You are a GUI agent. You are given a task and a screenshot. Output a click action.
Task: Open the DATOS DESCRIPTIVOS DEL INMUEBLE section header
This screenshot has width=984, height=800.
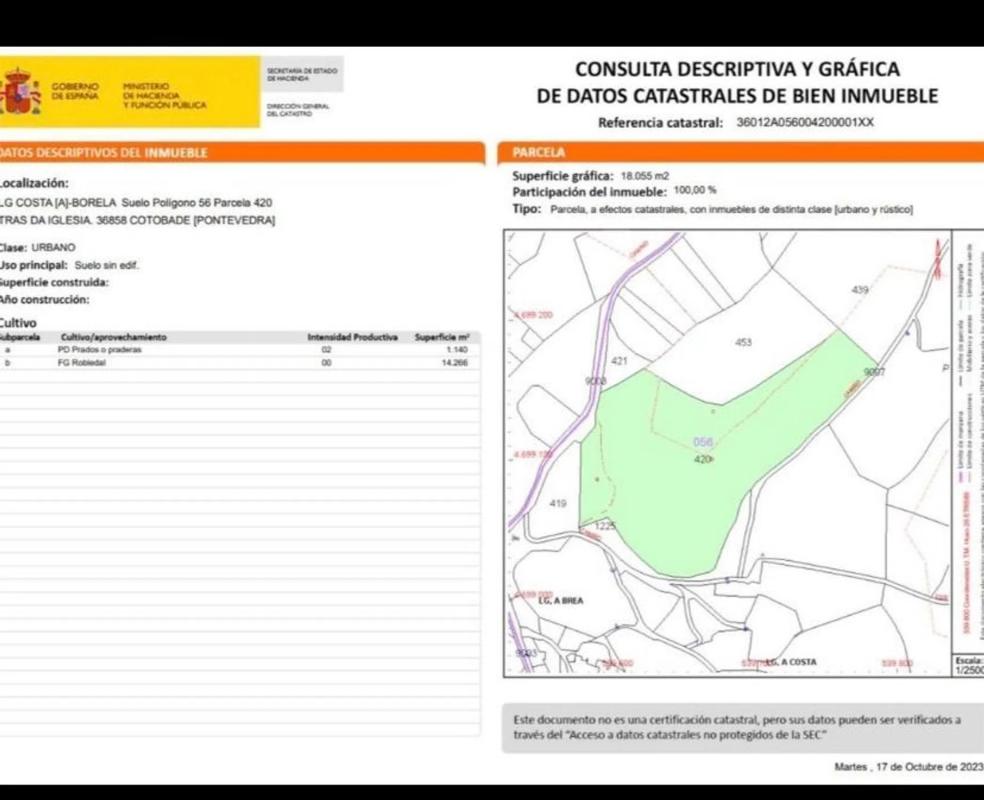(x=105, y=153)
